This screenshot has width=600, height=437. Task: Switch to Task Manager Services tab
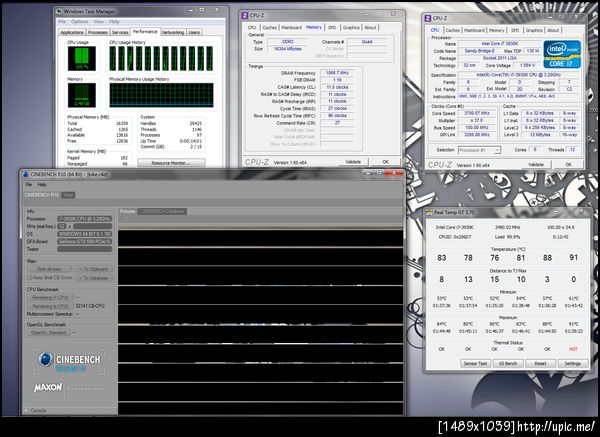coord(120,33)
